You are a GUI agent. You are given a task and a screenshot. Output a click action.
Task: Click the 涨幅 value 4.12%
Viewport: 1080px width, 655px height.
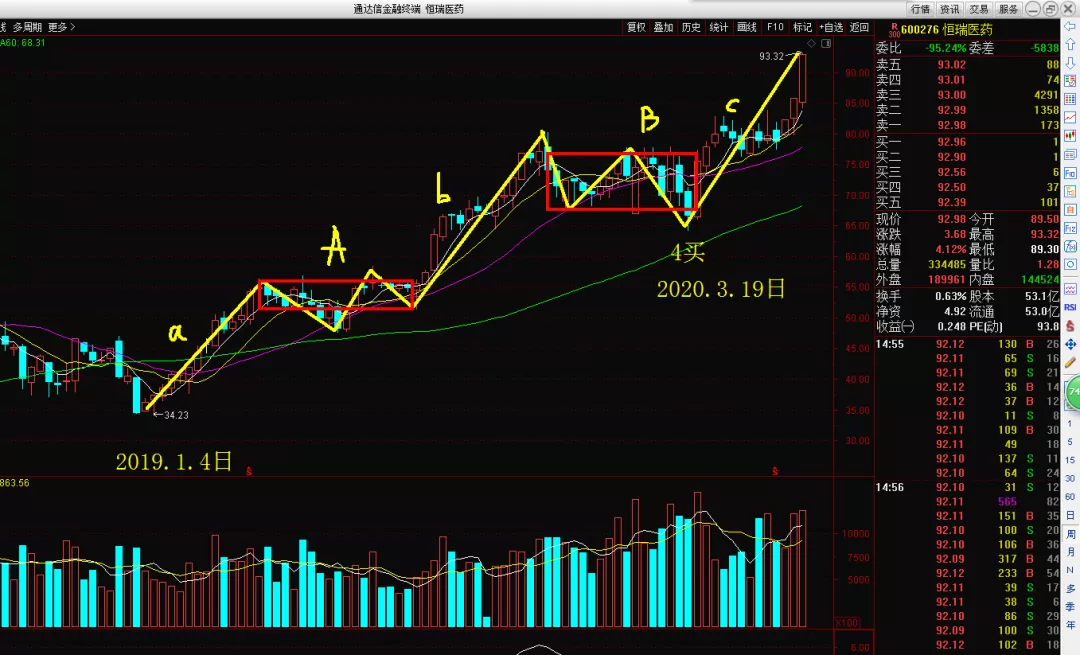[x=950, y=249]
